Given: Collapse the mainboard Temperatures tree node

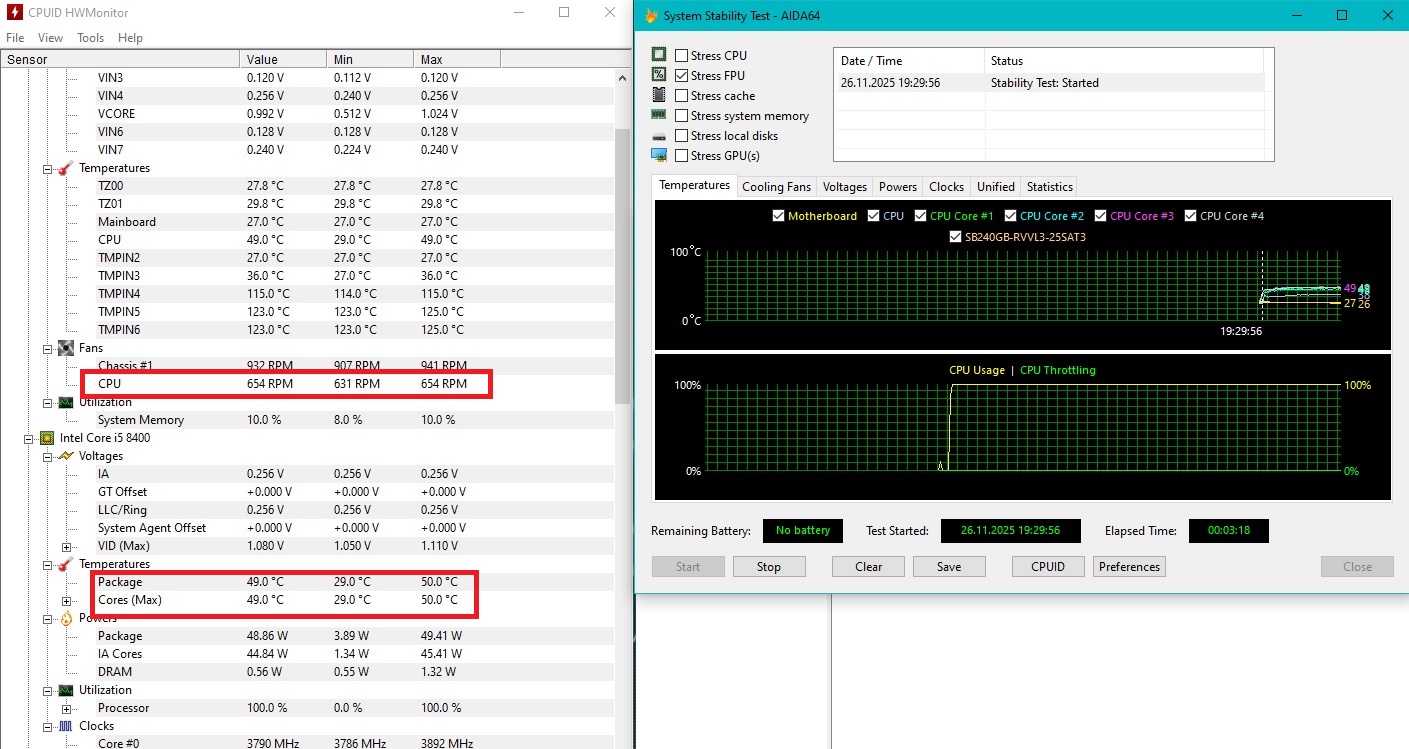Looking at the screenshot, I should [48, 168].
